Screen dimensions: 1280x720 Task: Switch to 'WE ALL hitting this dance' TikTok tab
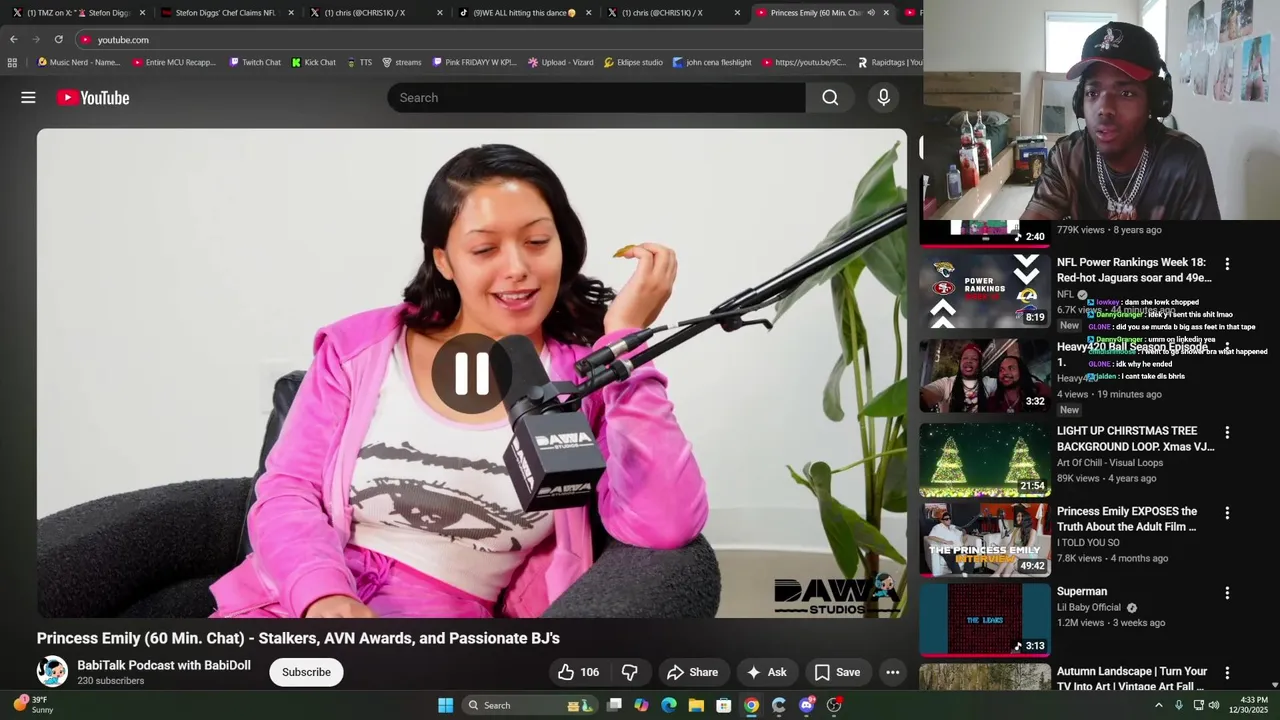tap(524, 13)
